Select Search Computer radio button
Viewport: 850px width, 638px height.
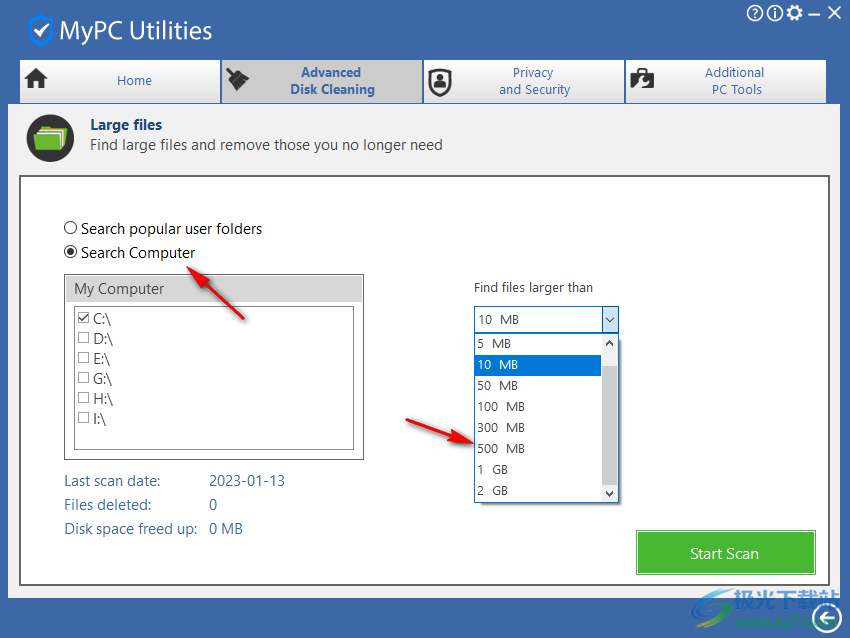tap(70, 252)
